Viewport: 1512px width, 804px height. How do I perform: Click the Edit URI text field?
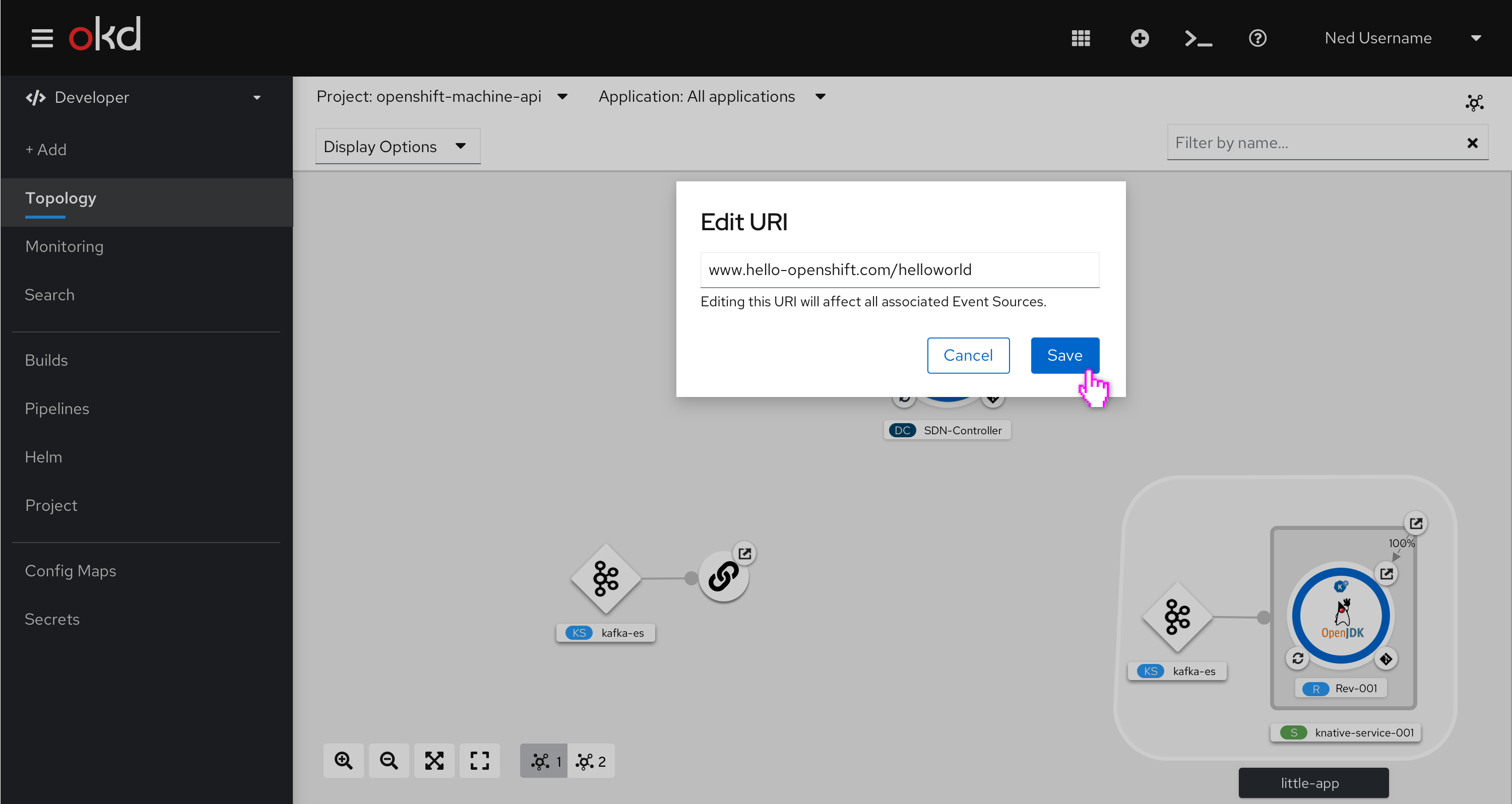[x=900, y=270]
